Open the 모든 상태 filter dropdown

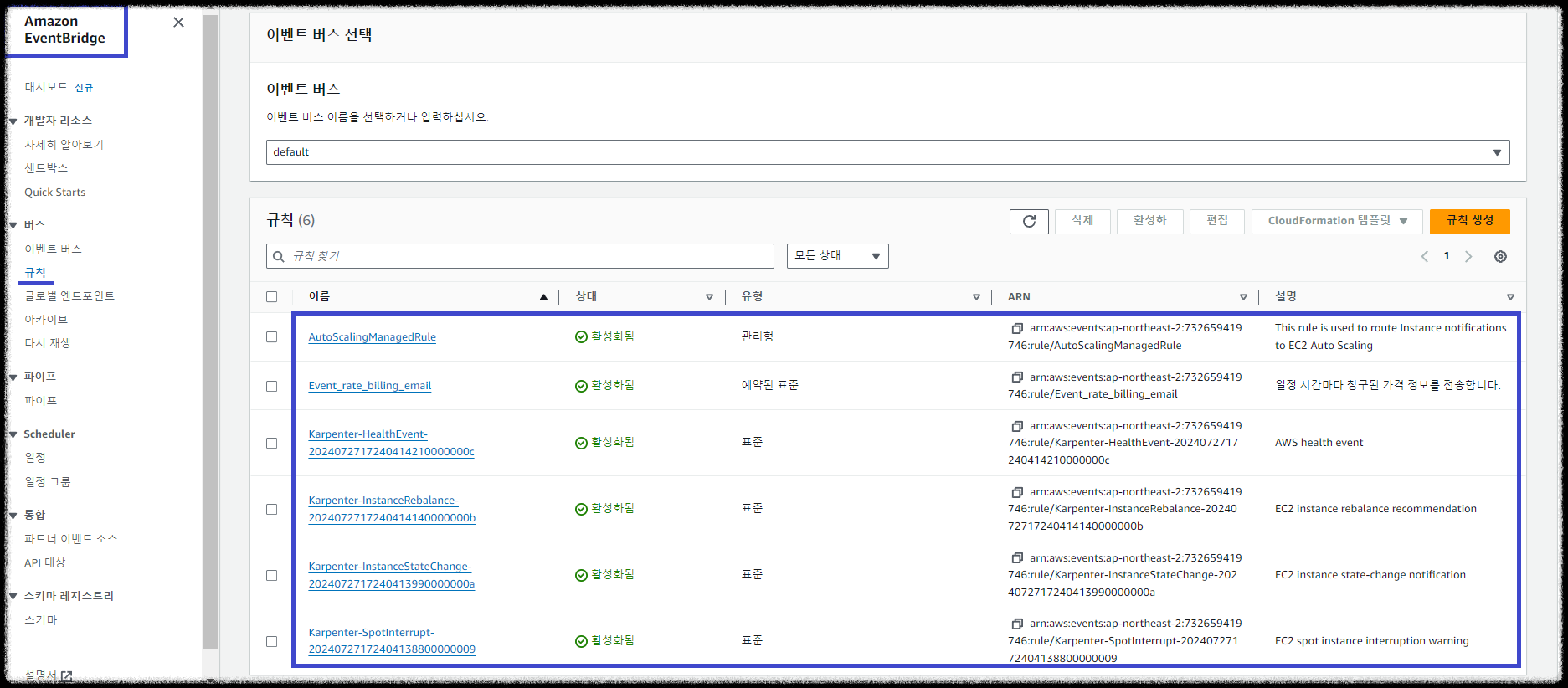(837, 256)
